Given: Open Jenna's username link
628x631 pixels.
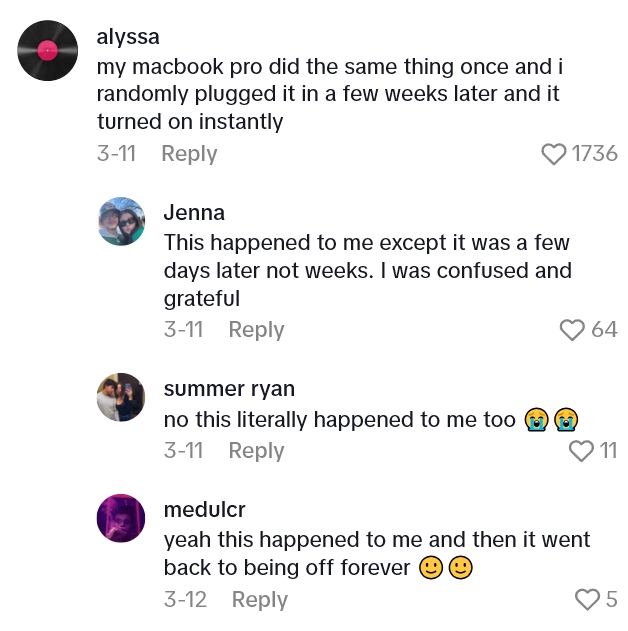Looking at the screenshot, I should (194, 213).
